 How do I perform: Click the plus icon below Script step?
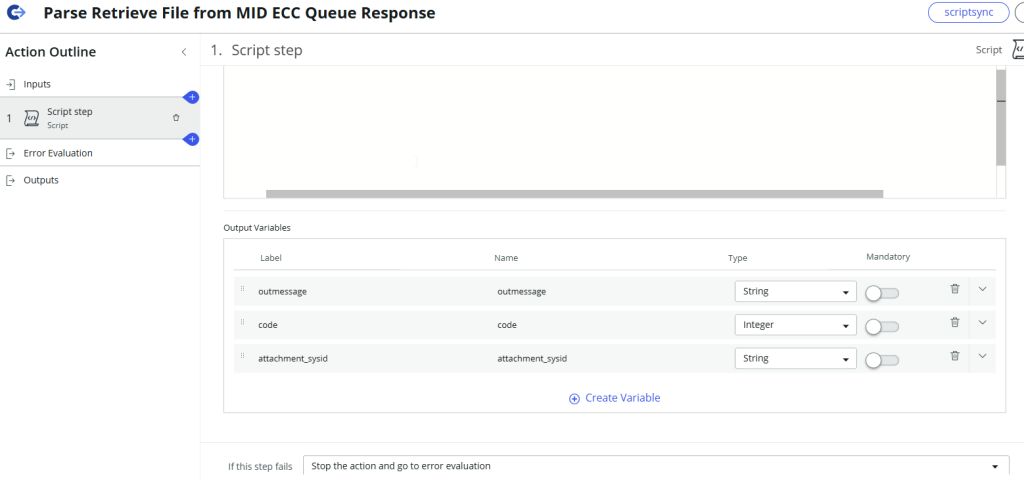click(x=192, y=139)
